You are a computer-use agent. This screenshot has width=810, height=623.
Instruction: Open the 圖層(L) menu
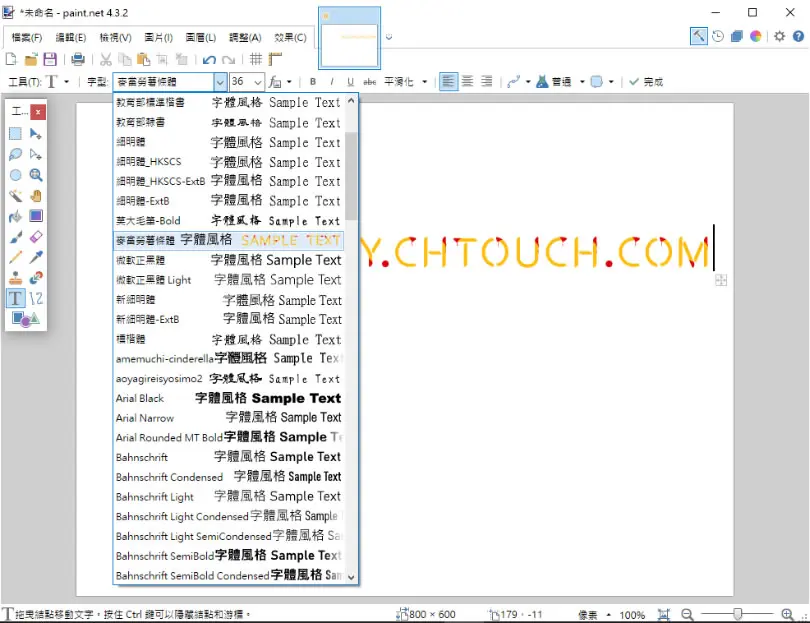click(200, 38)
